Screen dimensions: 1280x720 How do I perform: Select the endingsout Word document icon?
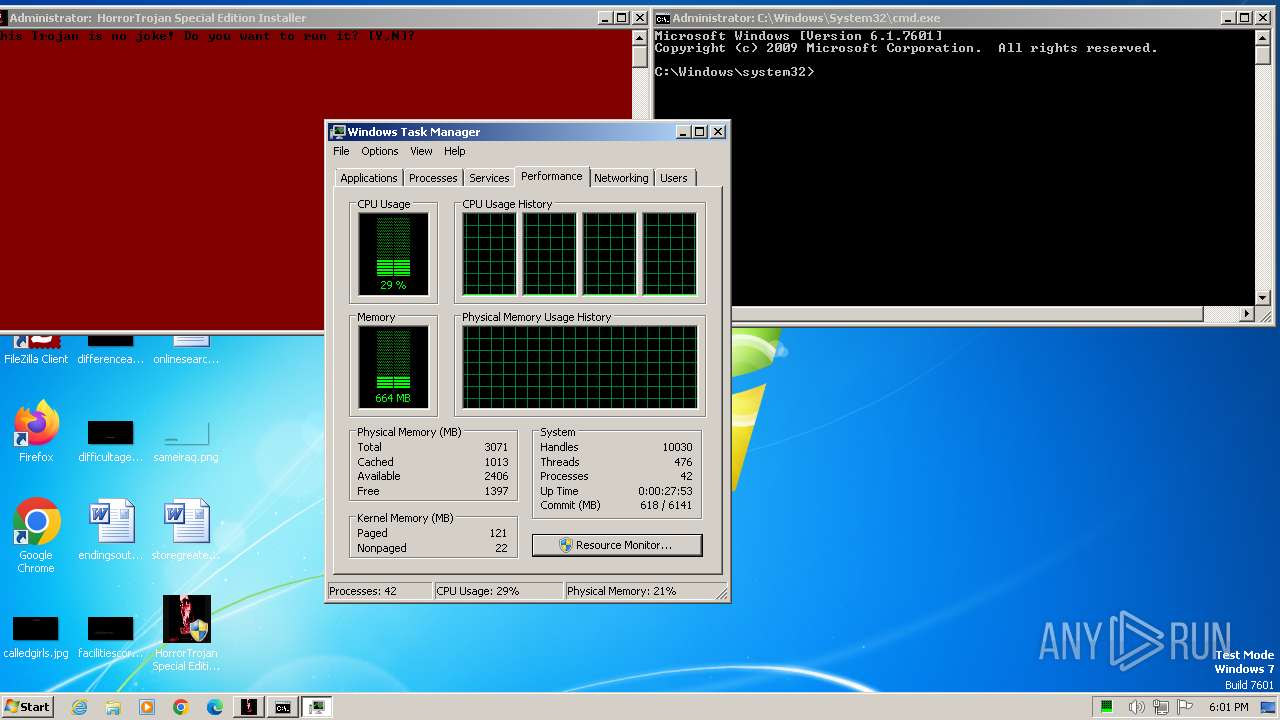point(111,530)
